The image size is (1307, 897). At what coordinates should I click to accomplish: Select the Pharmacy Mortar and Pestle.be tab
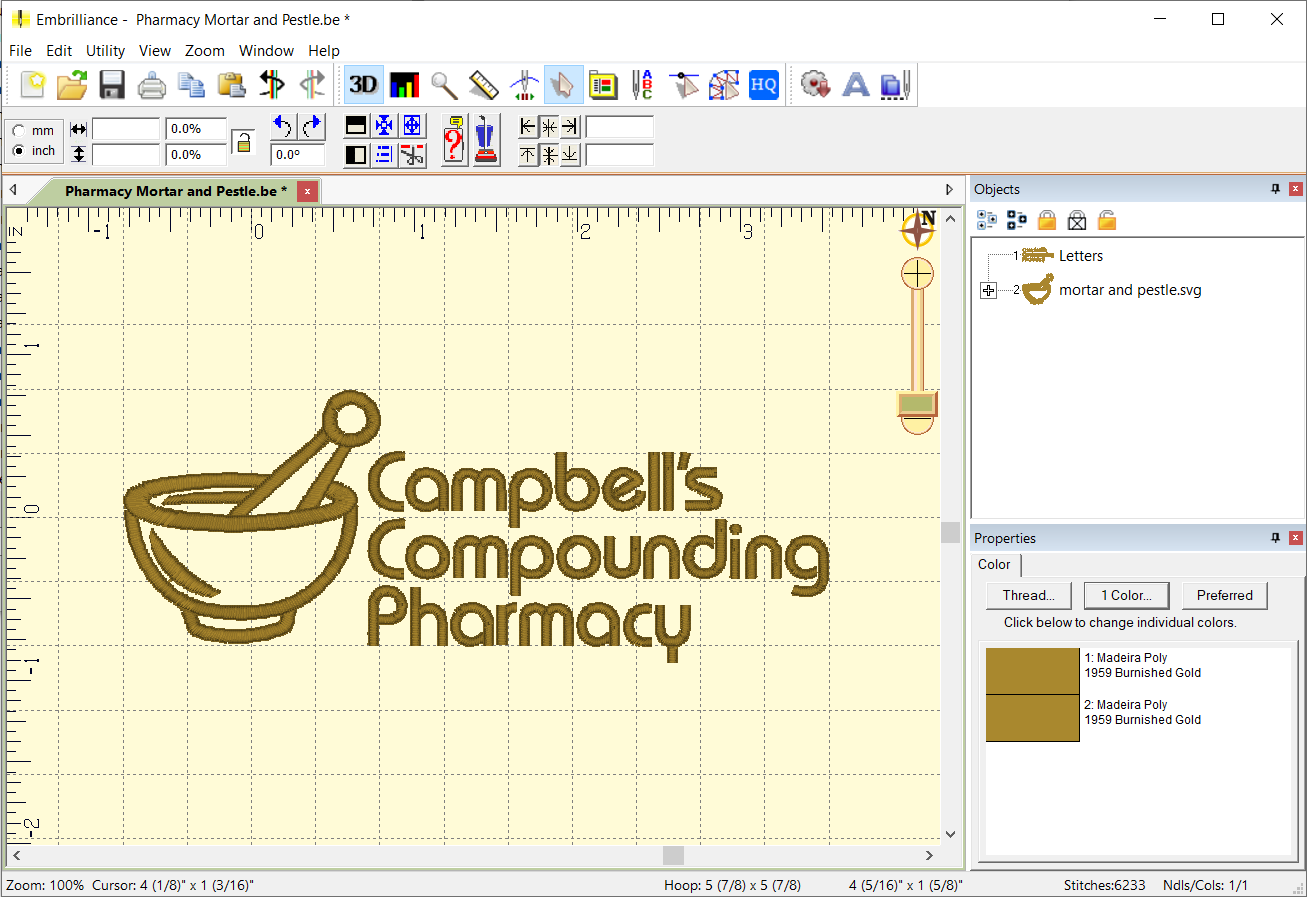tap(176, 191)
